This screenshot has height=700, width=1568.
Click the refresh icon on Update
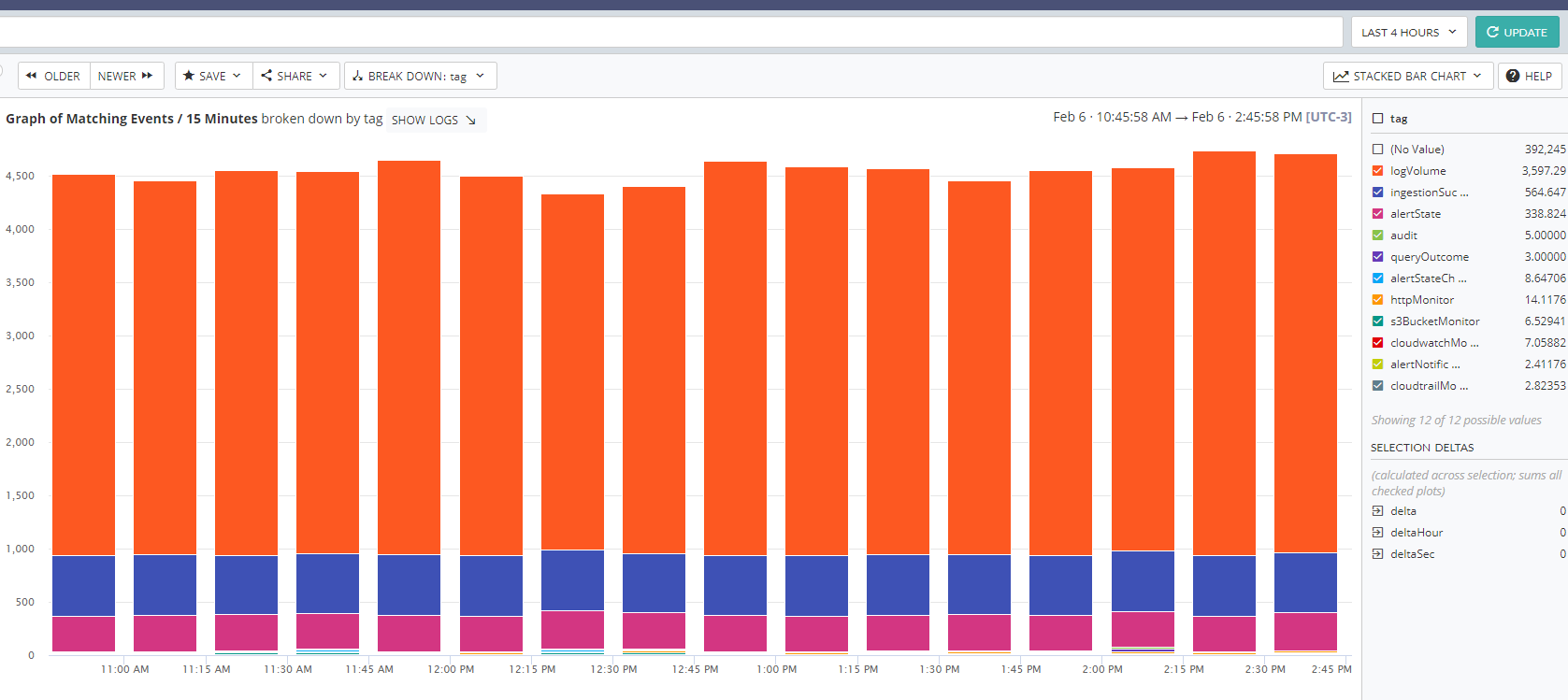click(x=1492, y=32)
